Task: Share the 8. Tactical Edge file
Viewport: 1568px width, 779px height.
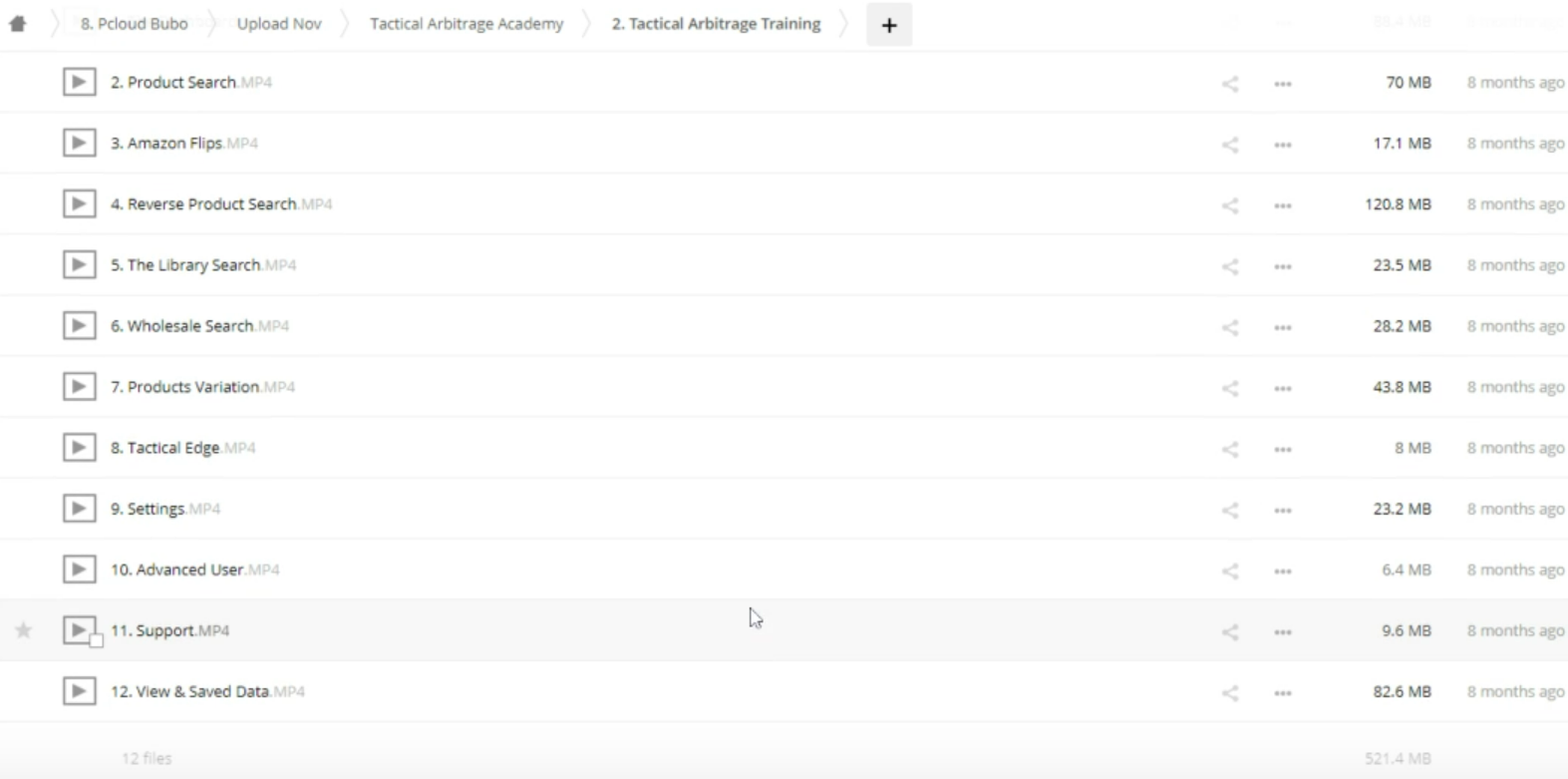Action: point(1230,449)
